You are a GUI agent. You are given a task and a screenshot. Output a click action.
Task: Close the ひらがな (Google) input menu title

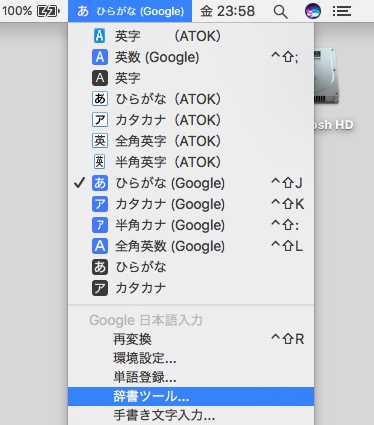pos(130,11)
